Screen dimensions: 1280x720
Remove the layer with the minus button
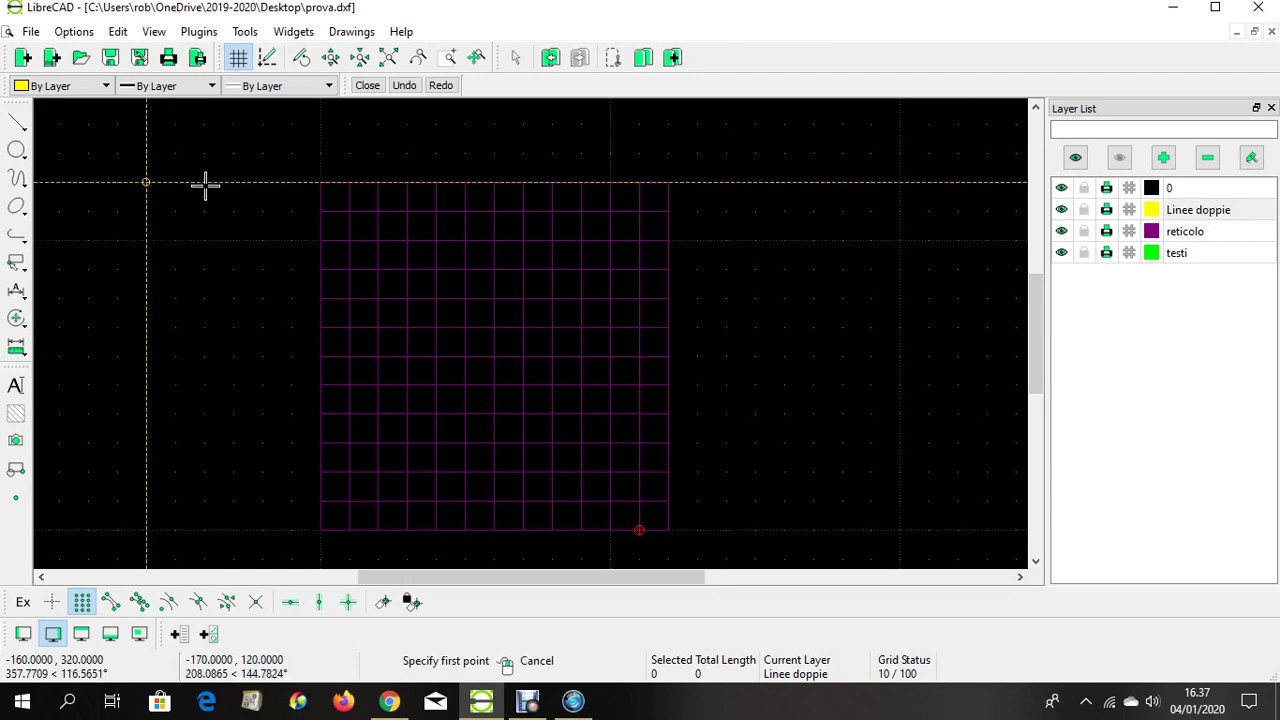[1207, 158]
